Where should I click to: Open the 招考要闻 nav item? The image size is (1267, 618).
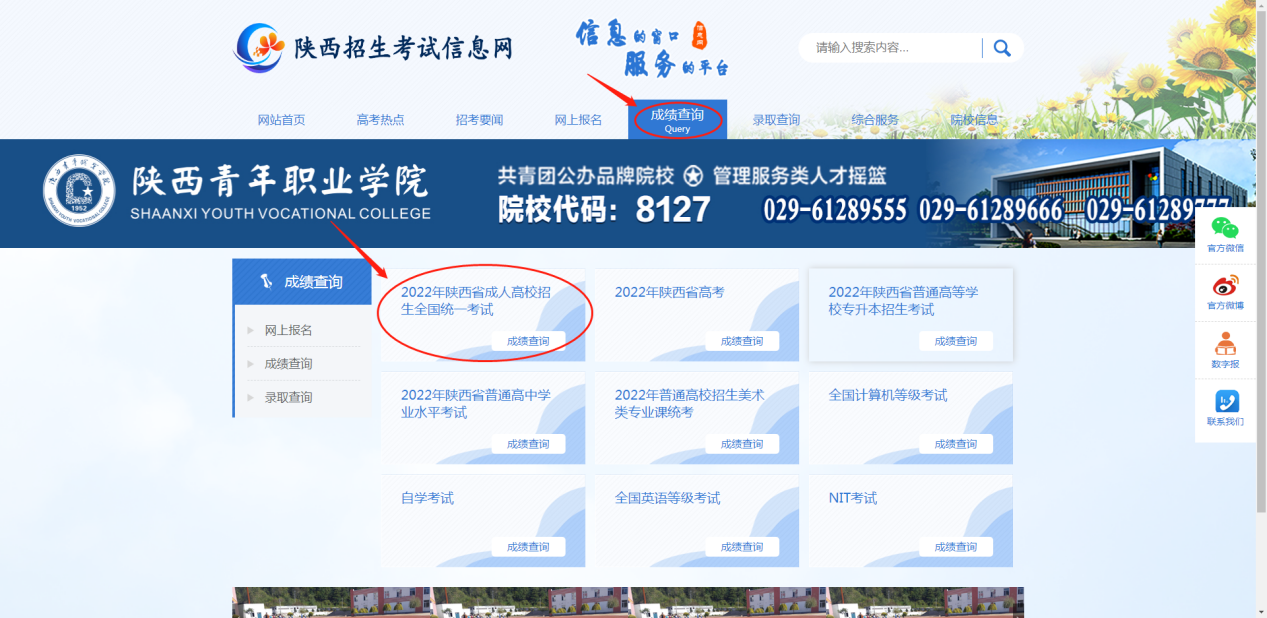479,120
